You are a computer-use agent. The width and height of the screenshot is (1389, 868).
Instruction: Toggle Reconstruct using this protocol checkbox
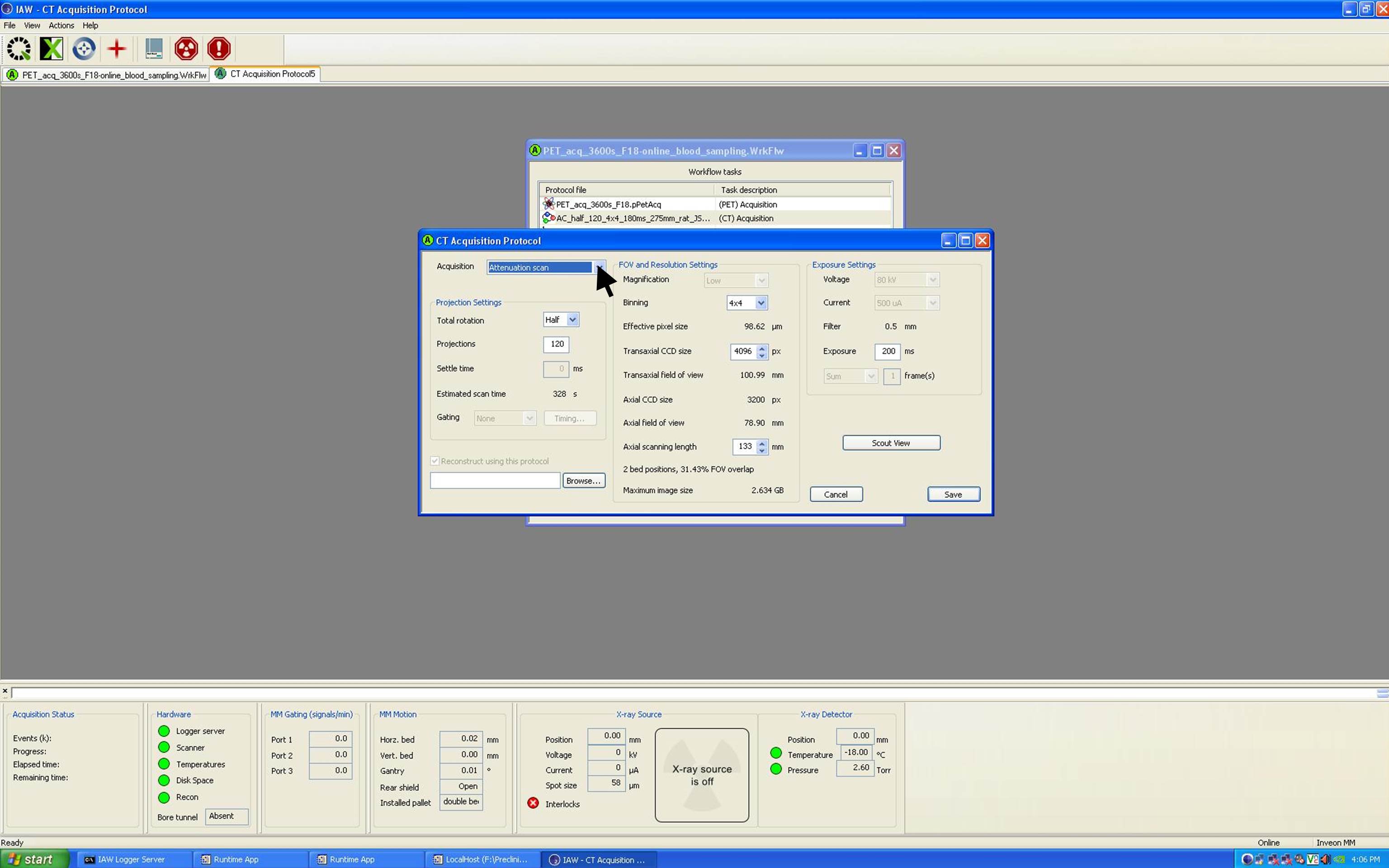(435, 461)
